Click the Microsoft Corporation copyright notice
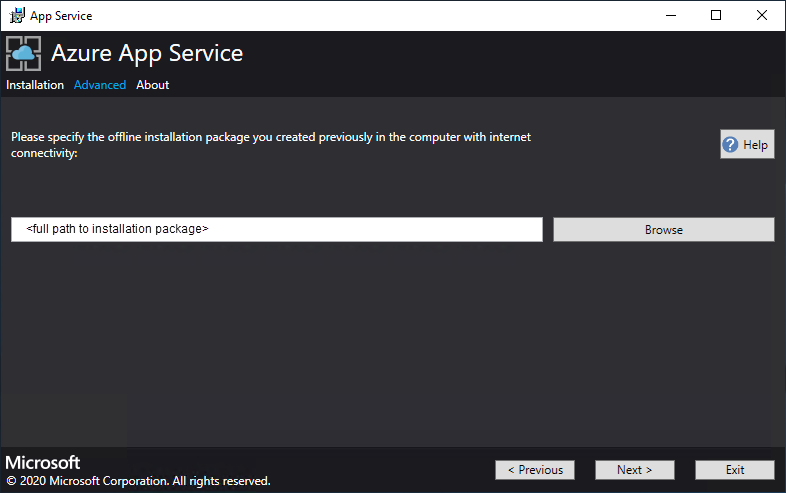 point(138,481)
